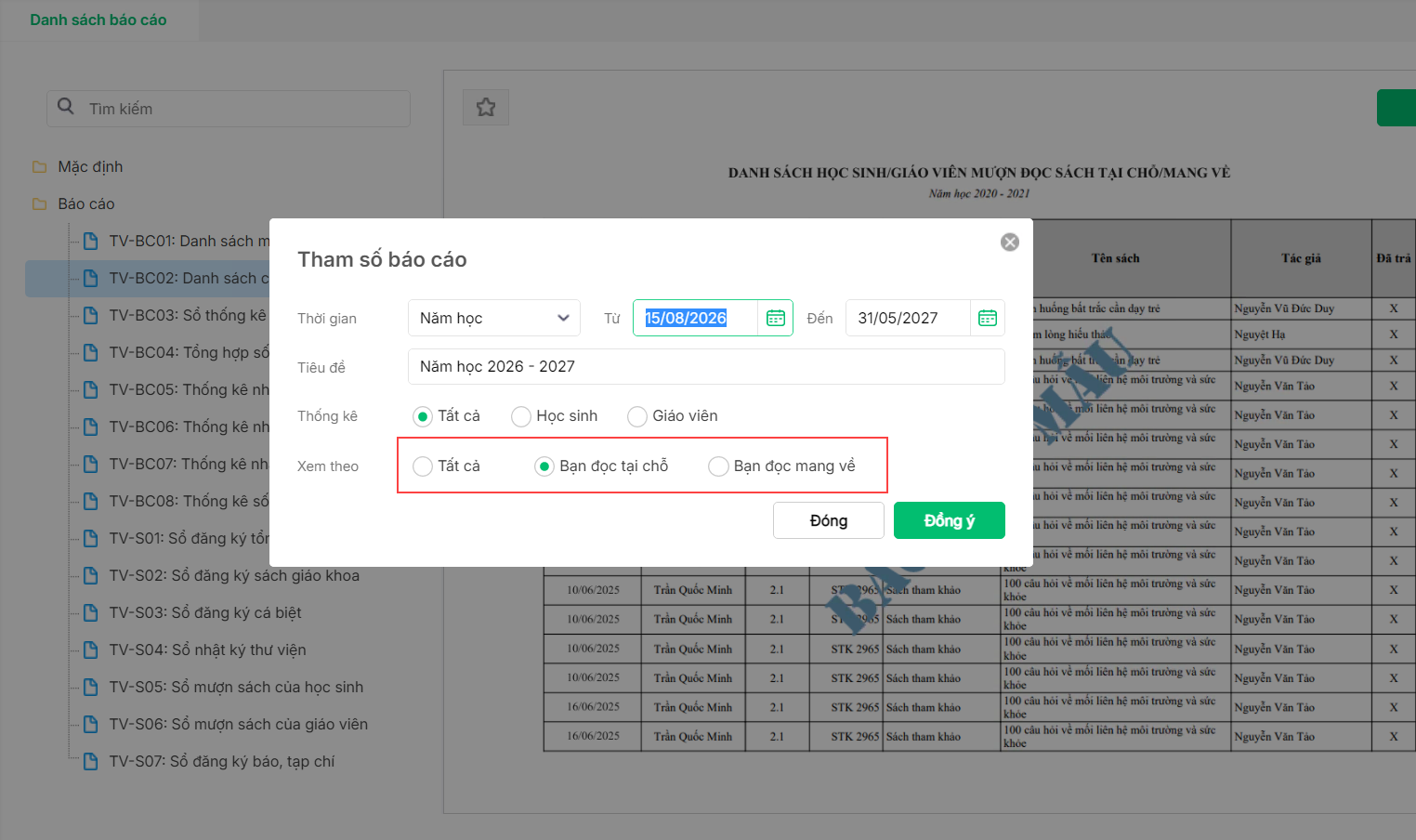The width and height of the screenshot is (1416, 840).
Task: Click TV-S04 document icon
Action: point(90,650)
